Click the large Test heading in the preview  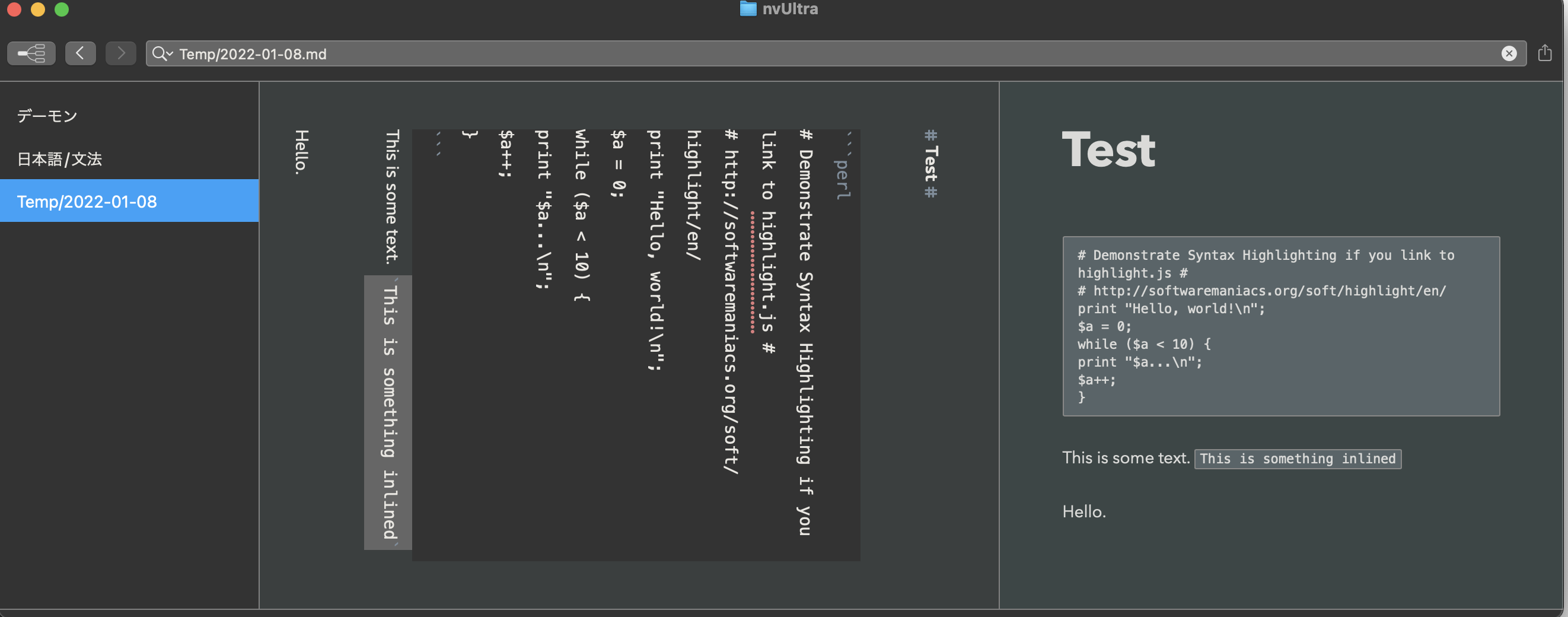tap(1108, 150)
